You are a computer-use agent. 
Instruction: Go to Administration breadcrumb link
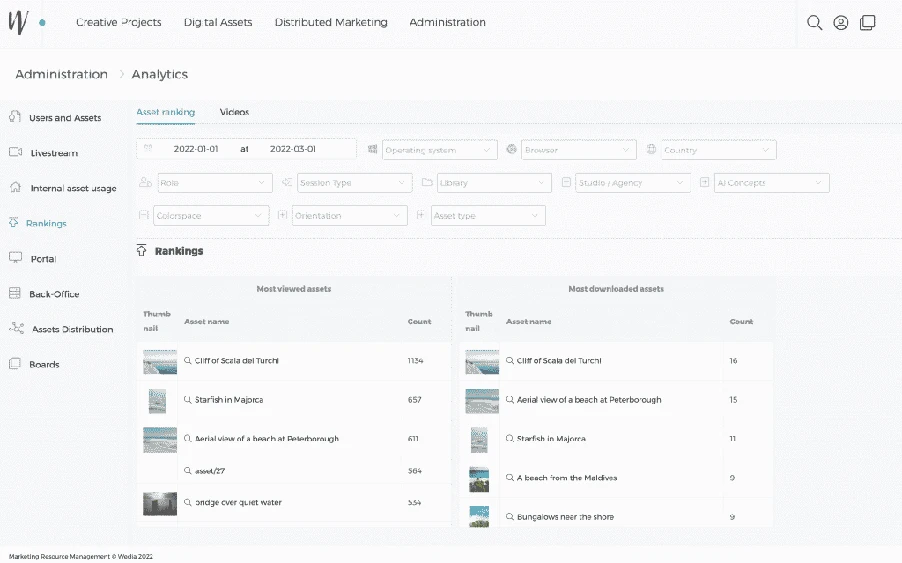pos(62,74)
